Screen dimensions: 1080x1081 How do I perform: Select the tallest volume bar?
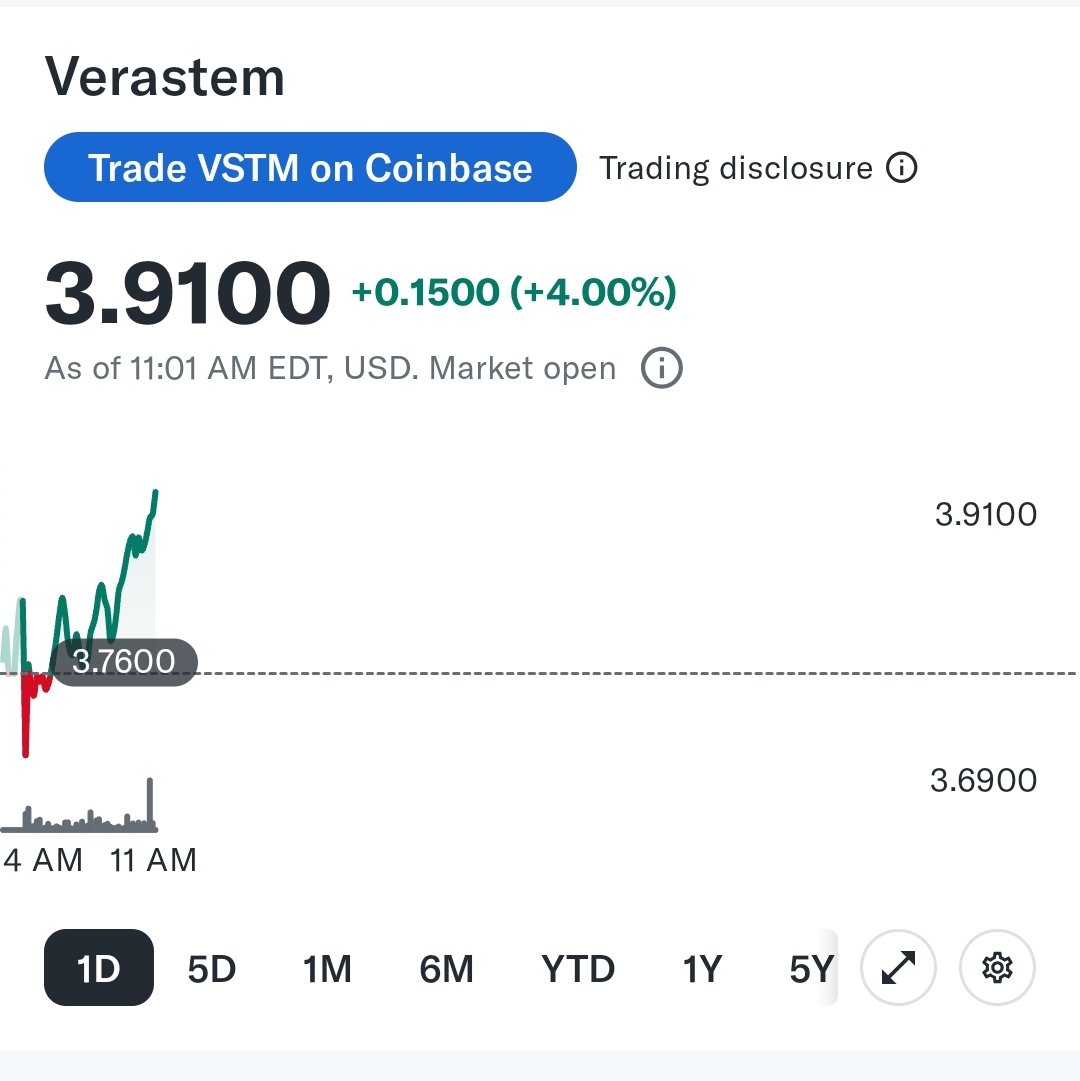pyautogui.click(x=150, y=803)
